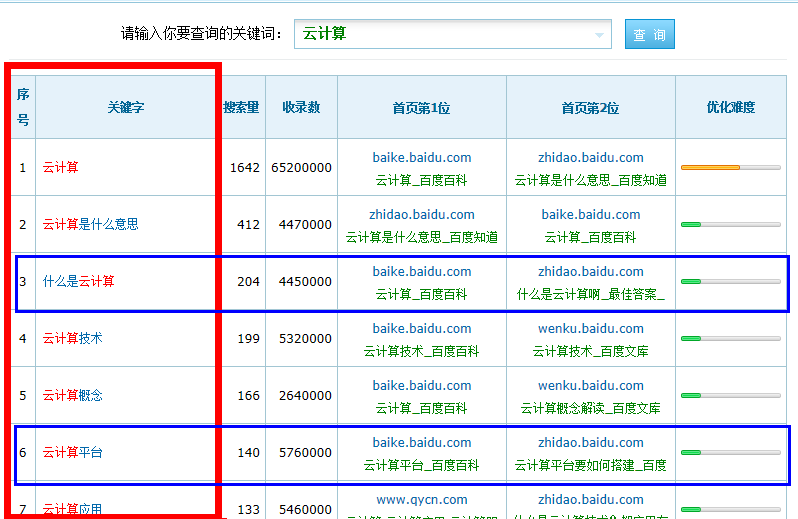The height and width of the screenshot is (519, 798).
Task: Click the 首页第1位 column header
Action: [421, 107]
